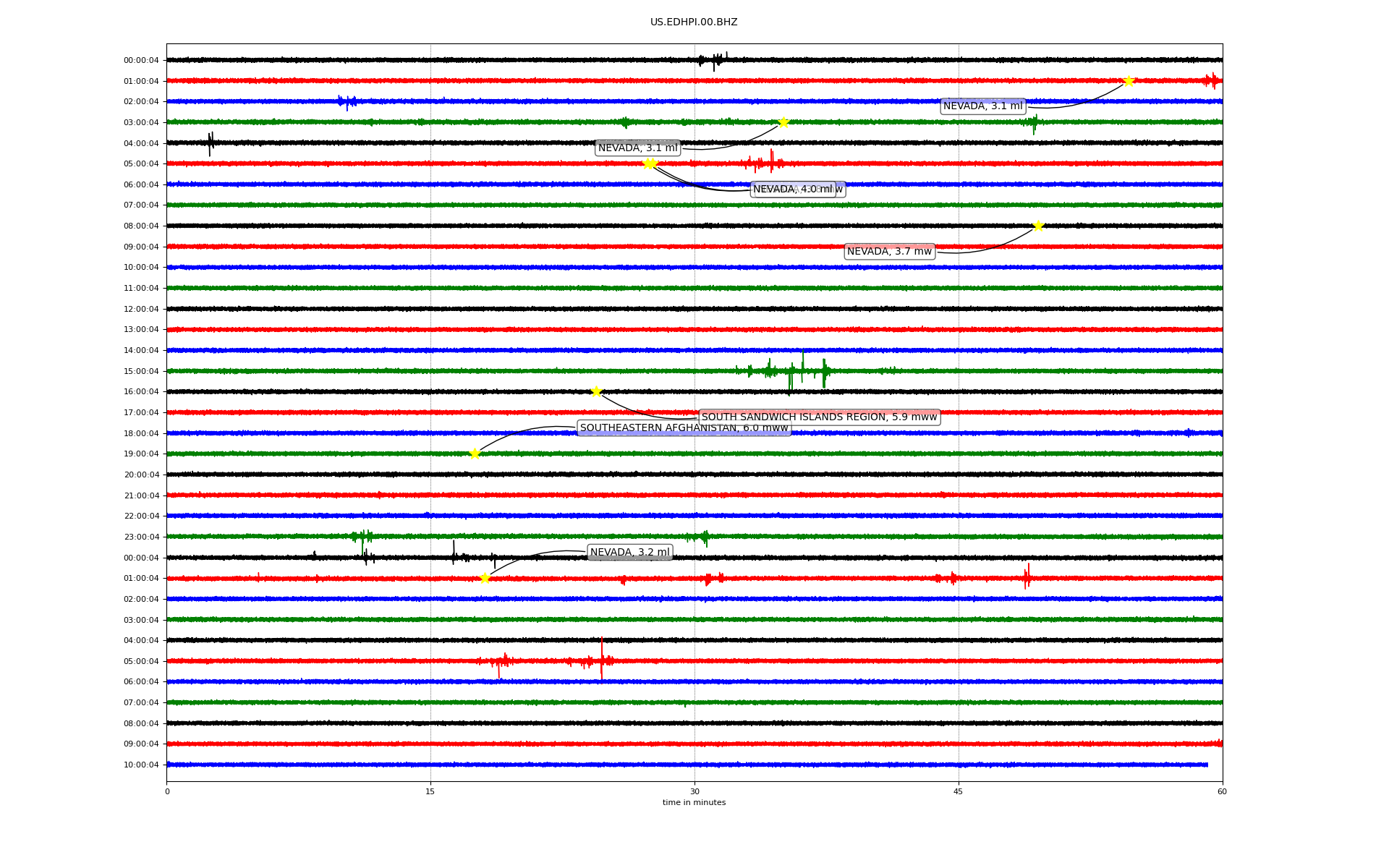This screenshot has height=868, width=1389.
Task: Select the SOUTHEASTERN AFGHANISTAN, 6.0 mww annotation
Action: click(684, 428)
